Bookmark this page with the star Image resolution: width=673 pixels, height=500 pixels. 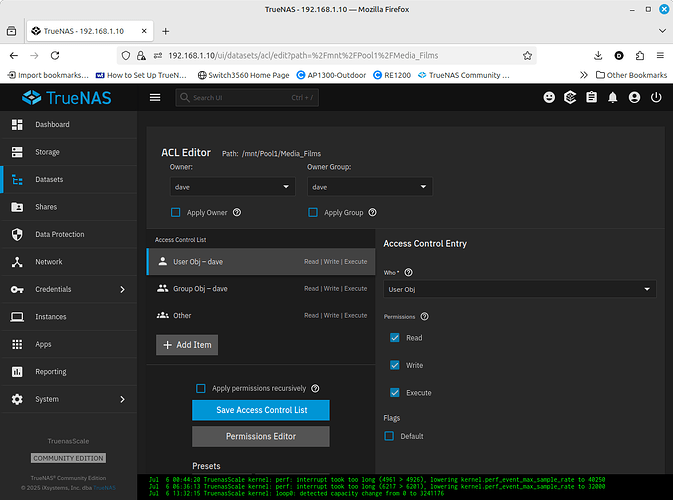[x=527, y=55]
